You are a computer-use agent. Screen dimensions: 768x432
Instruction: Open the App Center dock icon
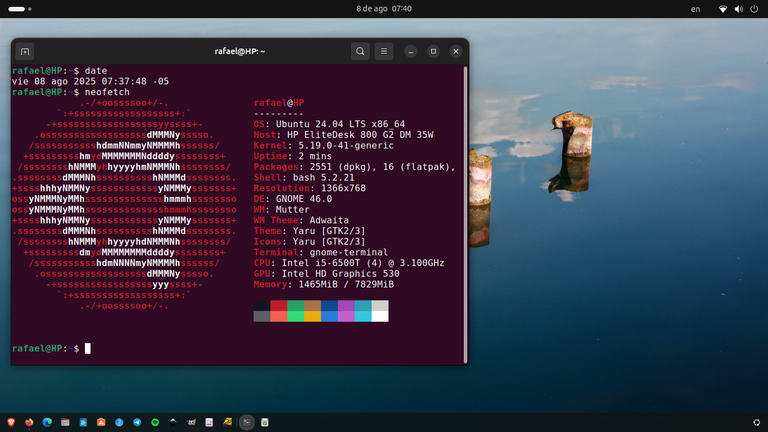coord(101,422)
